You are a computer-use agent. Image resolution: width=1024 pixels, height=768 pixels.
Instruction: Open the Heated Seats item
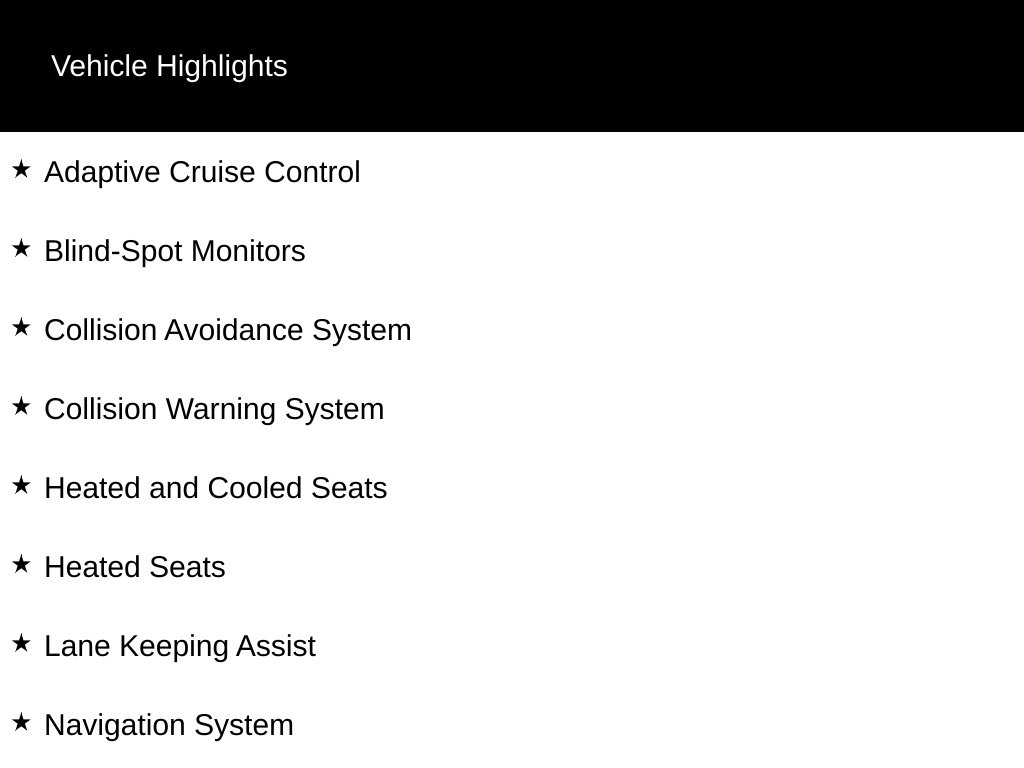(x=135, y=568)
